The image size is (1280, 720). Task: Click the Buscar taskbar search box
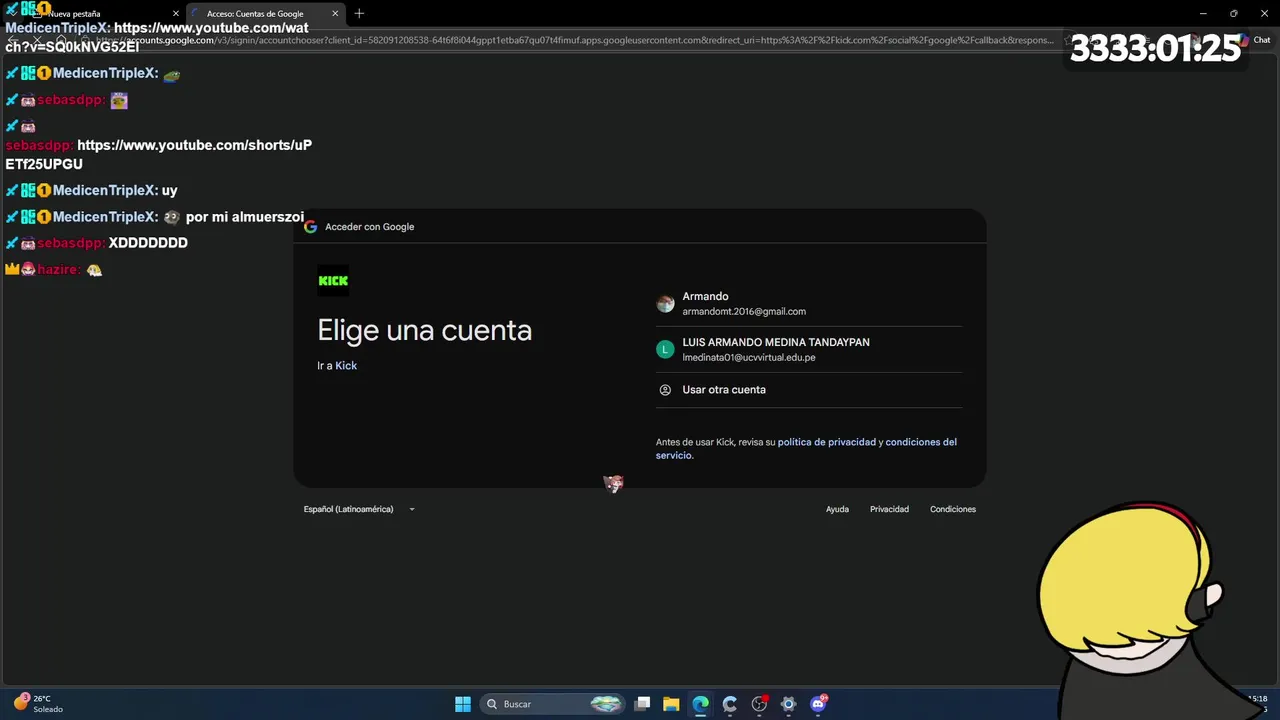[x=552, y=704]
